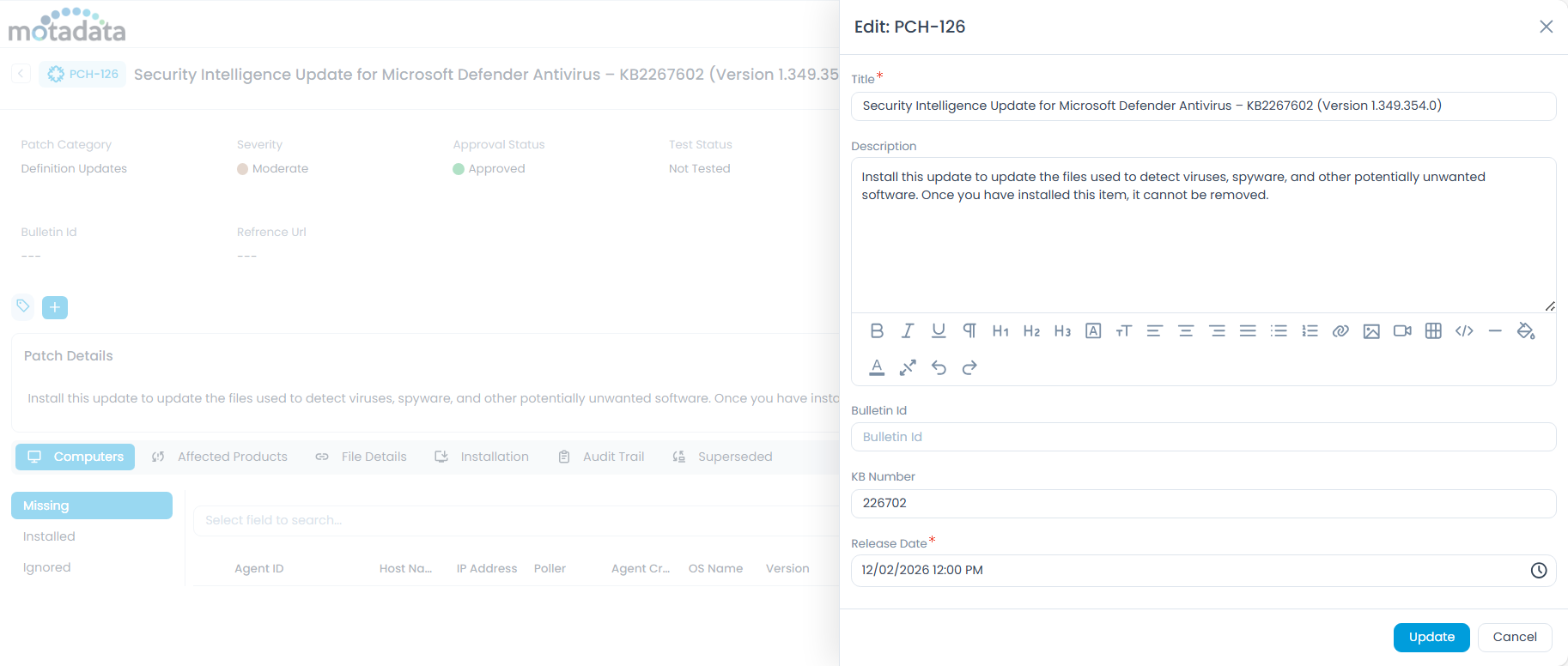Switch to the Installation tab
1568x666 pixels.
pos(482,457)
